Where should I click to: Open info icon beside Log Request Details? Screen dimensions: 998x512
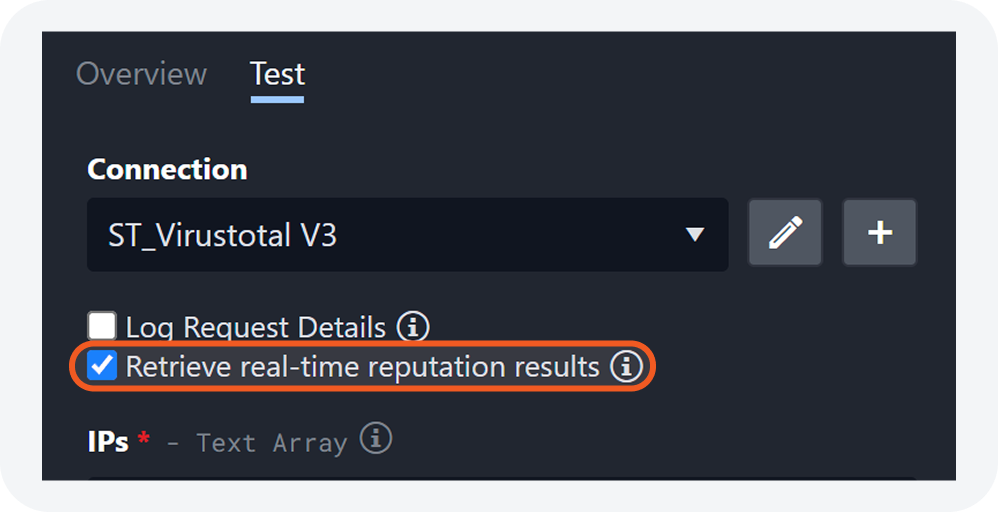[413, 326]
